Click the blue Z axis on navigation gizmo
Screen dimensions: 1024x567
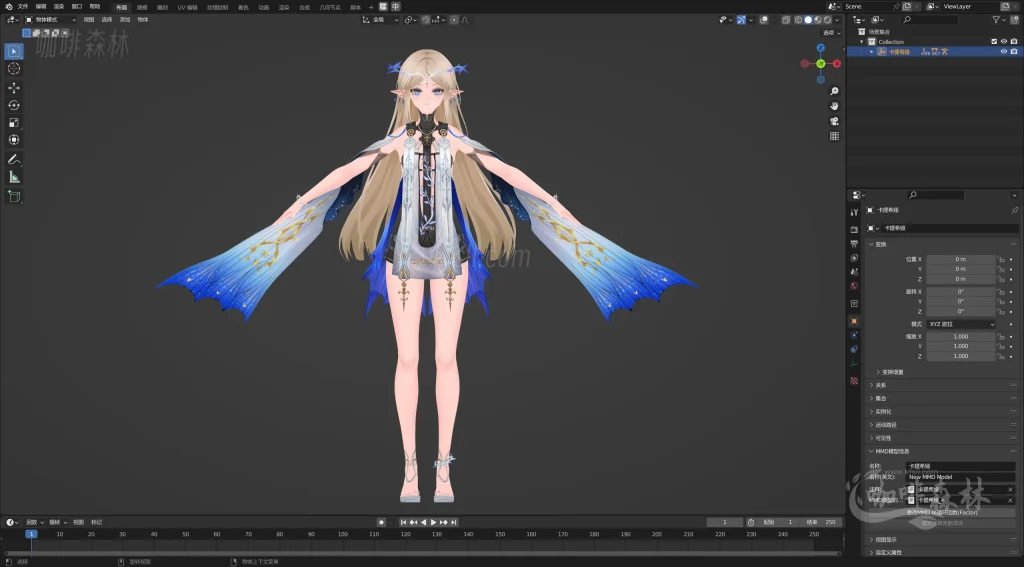click(821, 48)
